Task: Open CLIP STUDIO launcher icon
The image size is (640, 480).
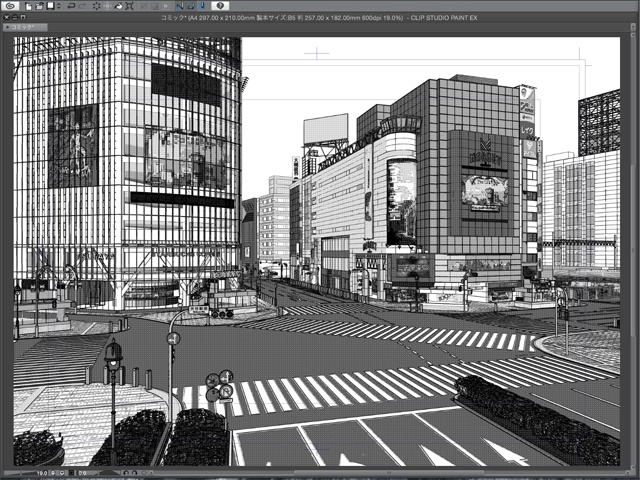Action: [x=11, y=6]
